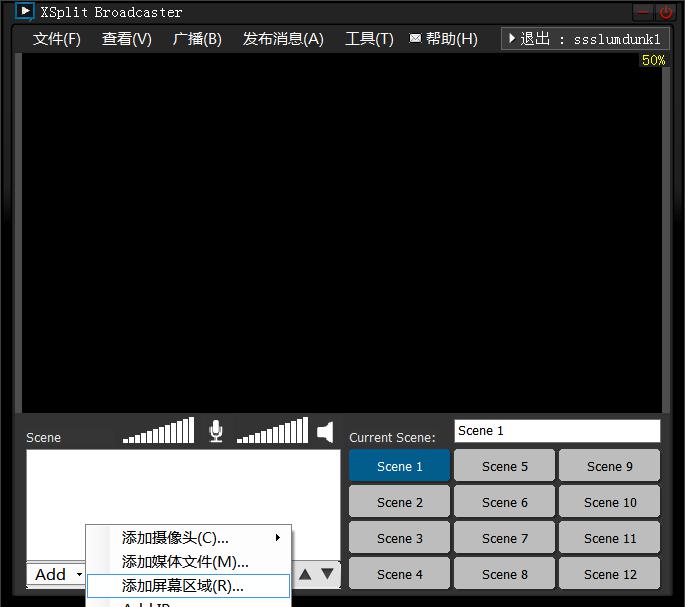The height and width of the screenshot is (607, 685).
Task: Open the 工具(T) menu
Action: [x=369, y=39]
